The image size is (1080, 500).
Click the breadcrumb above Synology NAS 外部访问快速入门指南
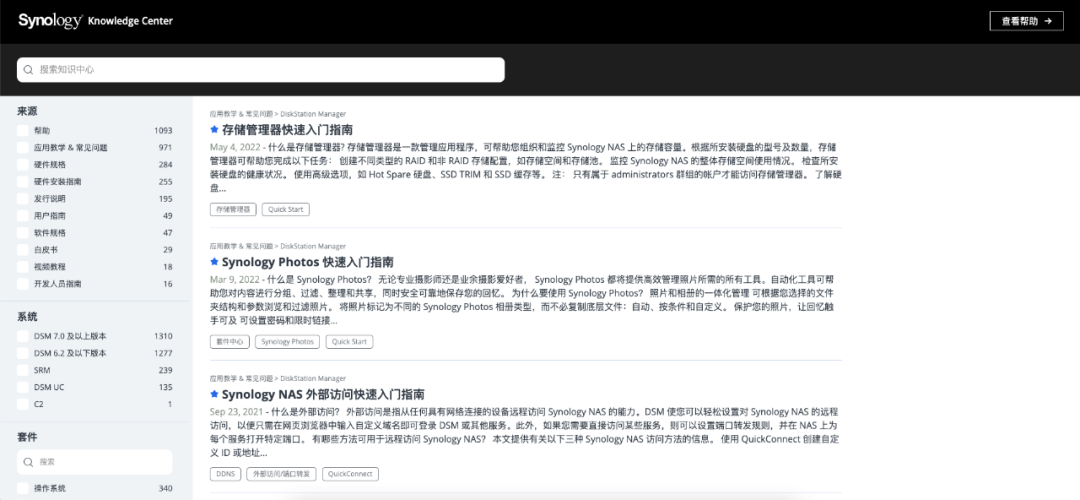[x=278, y=379]
